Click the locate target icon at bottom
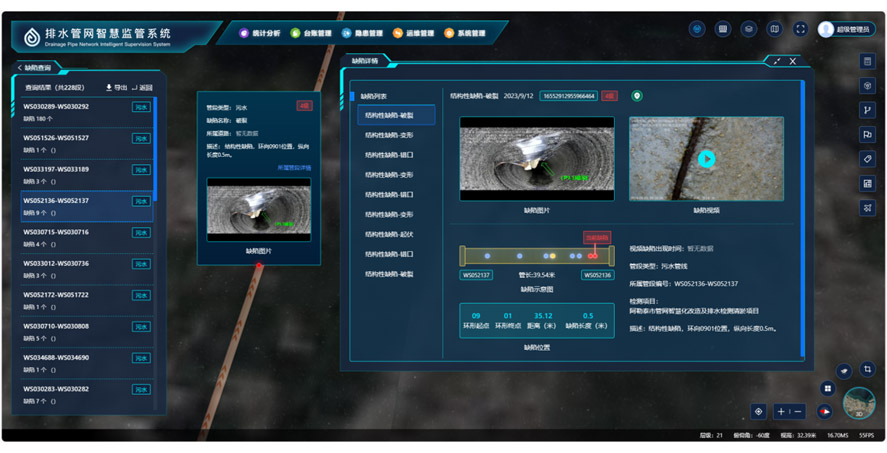The width and height of the screenshot is (887, 453). pos(758,412)
